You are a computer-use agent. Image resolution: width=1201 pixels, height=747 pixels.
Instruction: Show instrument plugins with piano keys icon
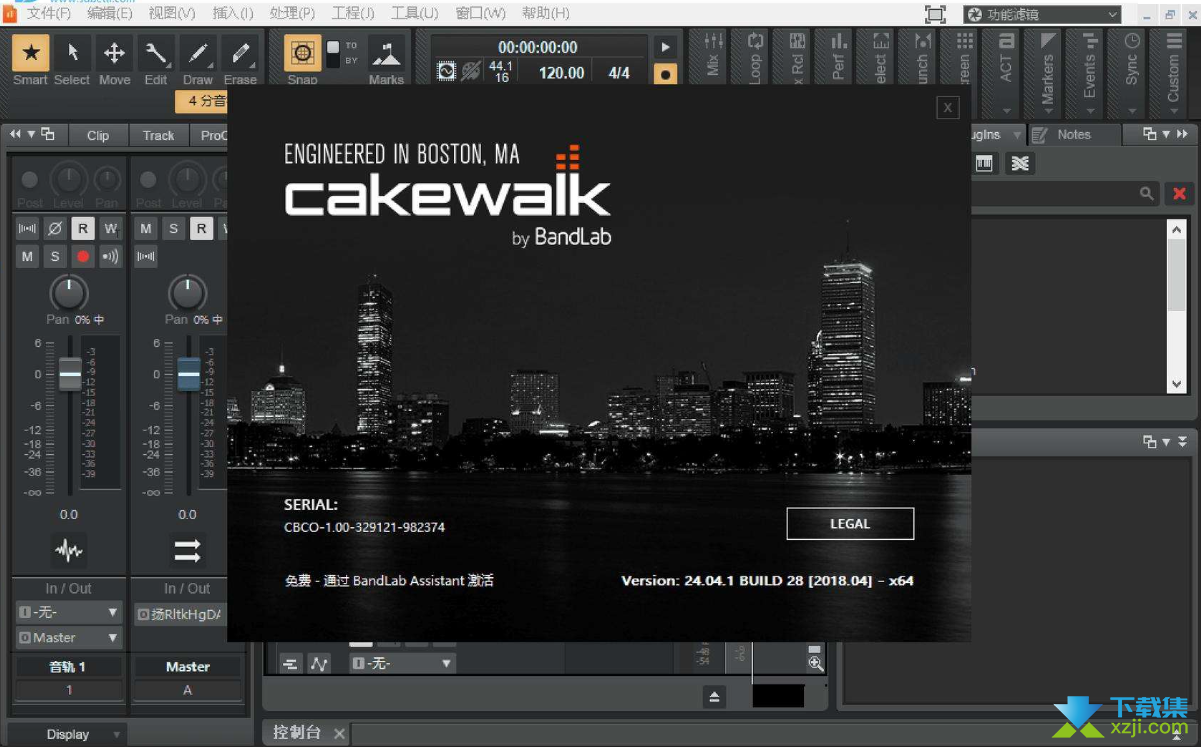[984, 163]
